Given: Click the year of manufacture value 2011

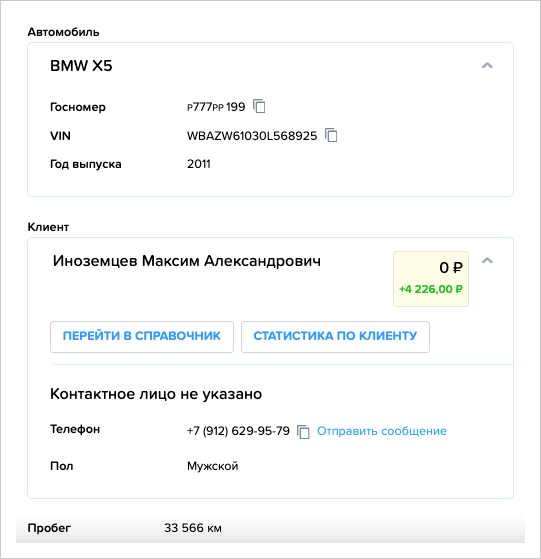Looking at the screenshot, I should coord(199,164).
